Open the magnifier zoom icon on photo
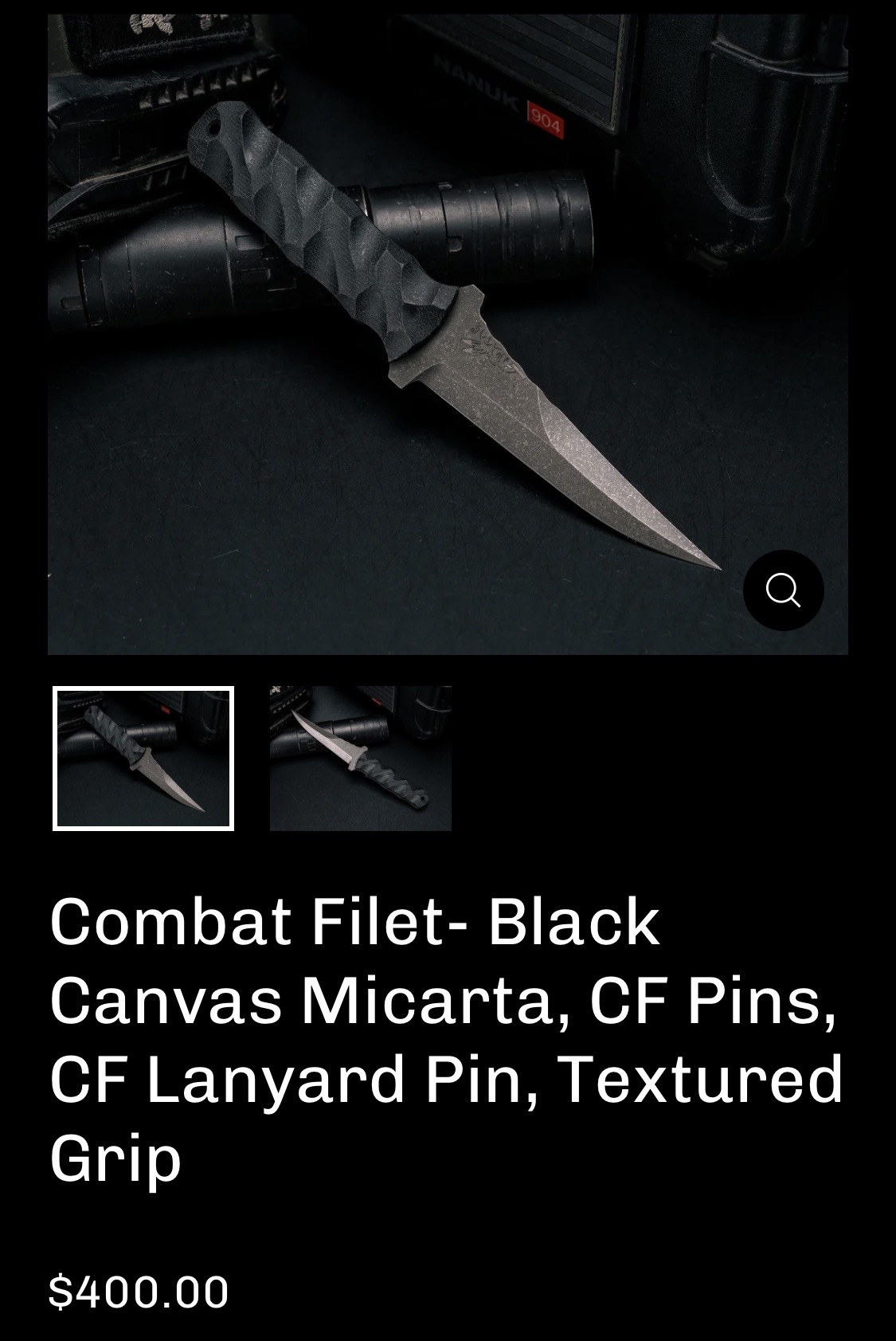 pyautogui.click(x=783, y=590)
